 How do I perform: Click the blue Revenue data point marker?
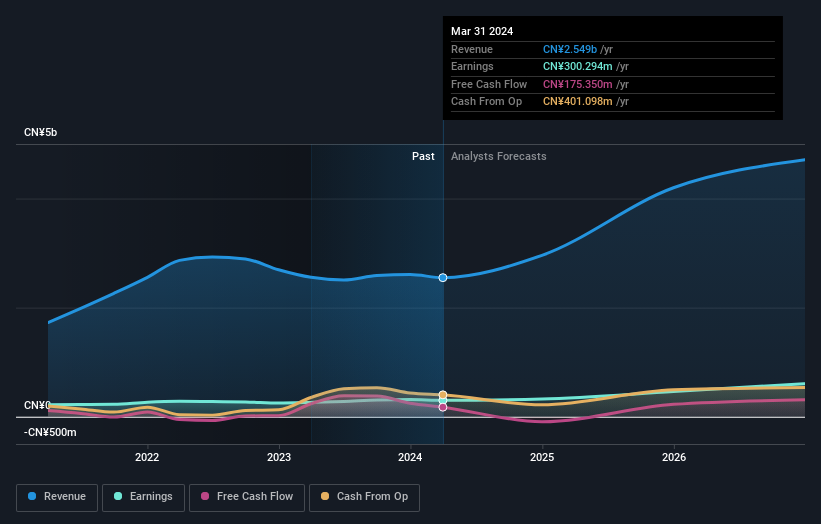pos(443,277)
